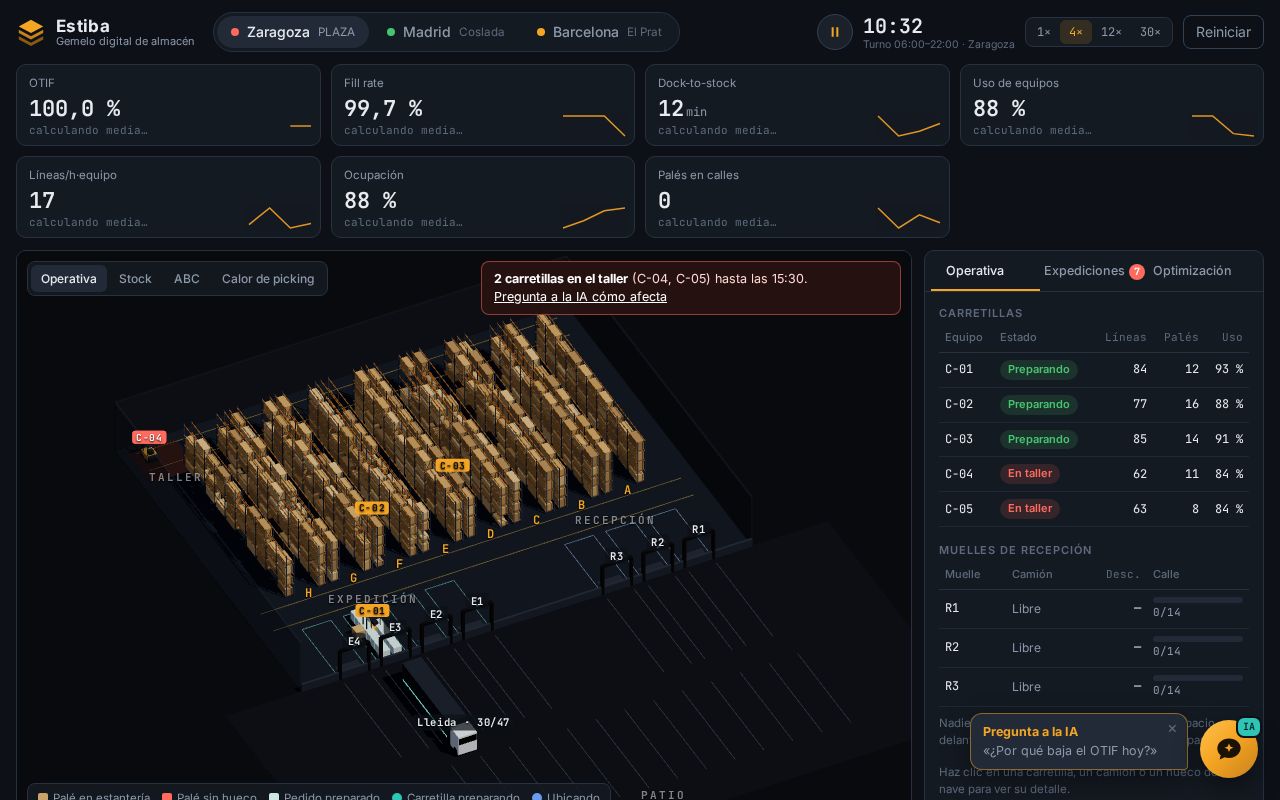Set simulation speed to 1×
1280x800 pixels.
point(1044,32)
